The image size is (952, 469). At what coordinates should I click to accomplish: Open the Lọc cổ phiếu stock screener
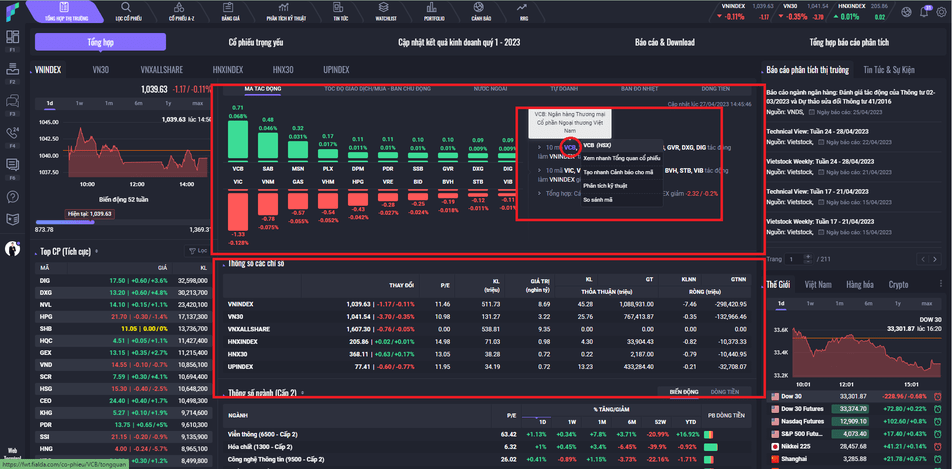[x=126, y=11]
